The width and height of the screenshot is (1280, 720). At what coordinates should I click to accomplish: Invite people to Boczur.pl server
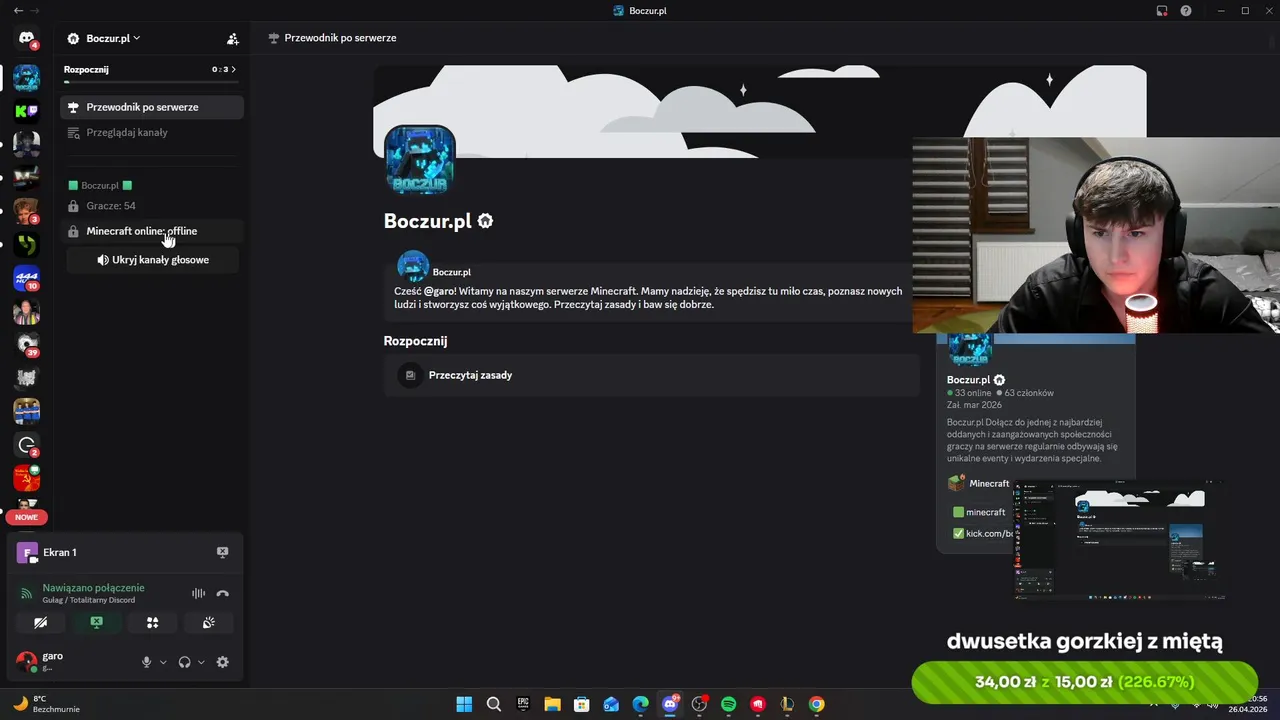click(x=232, y=39)
